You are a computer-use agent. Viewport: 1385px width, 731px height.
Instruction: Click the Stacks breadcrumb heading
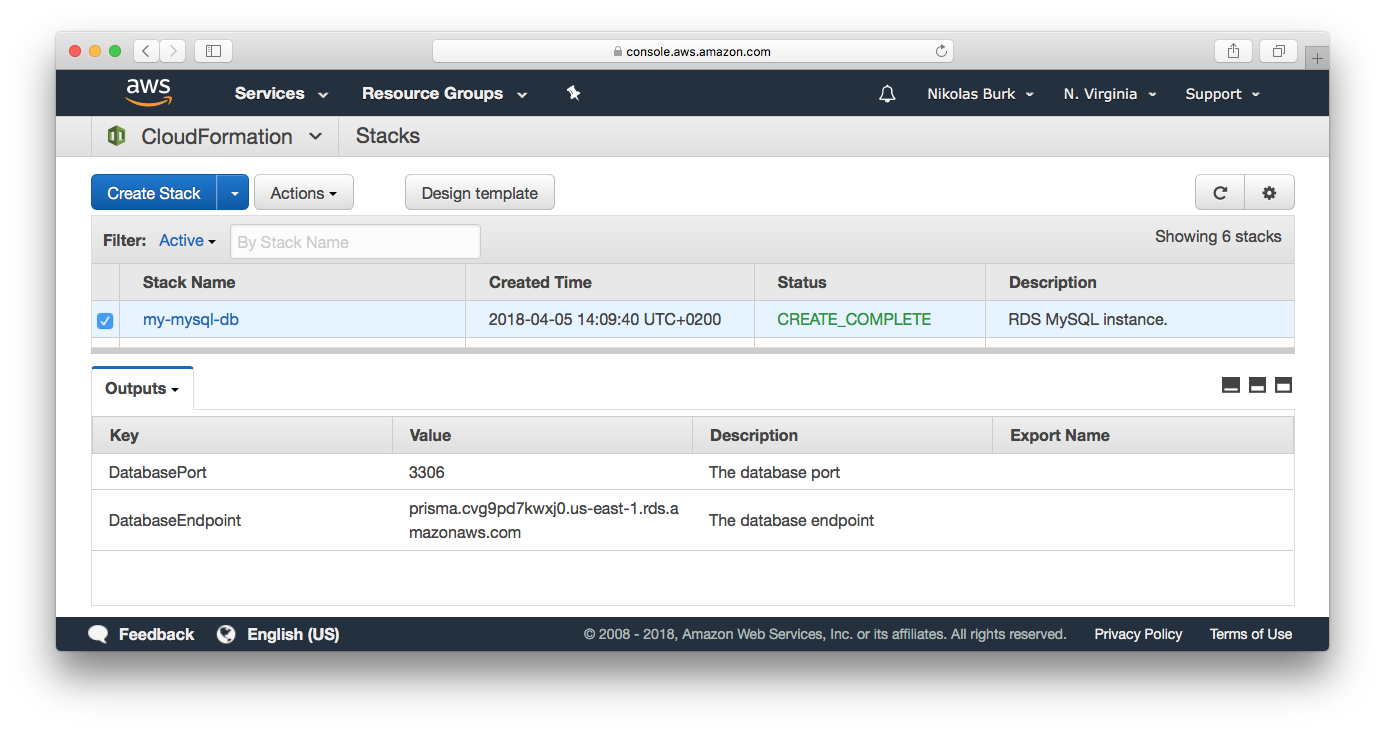(388, 136)
